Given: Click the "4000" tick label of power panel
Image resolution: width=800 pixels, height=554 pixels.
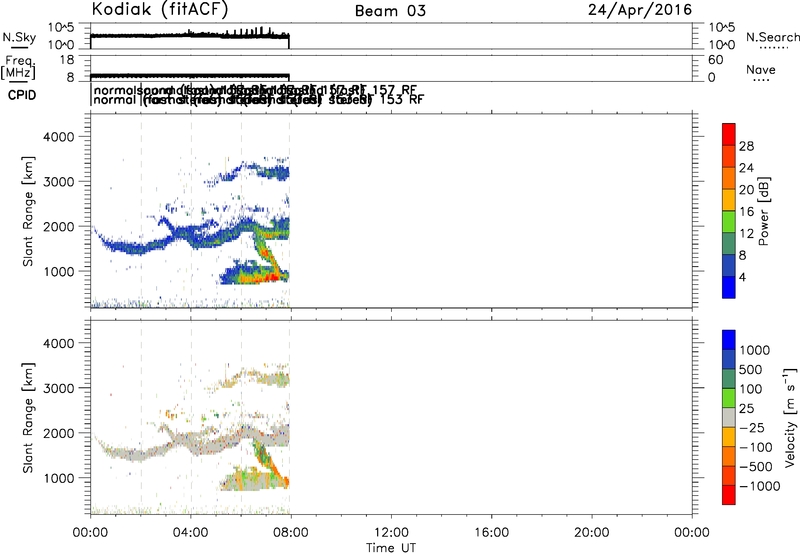Looking at the screenshot, I should (x=58, y=137).
